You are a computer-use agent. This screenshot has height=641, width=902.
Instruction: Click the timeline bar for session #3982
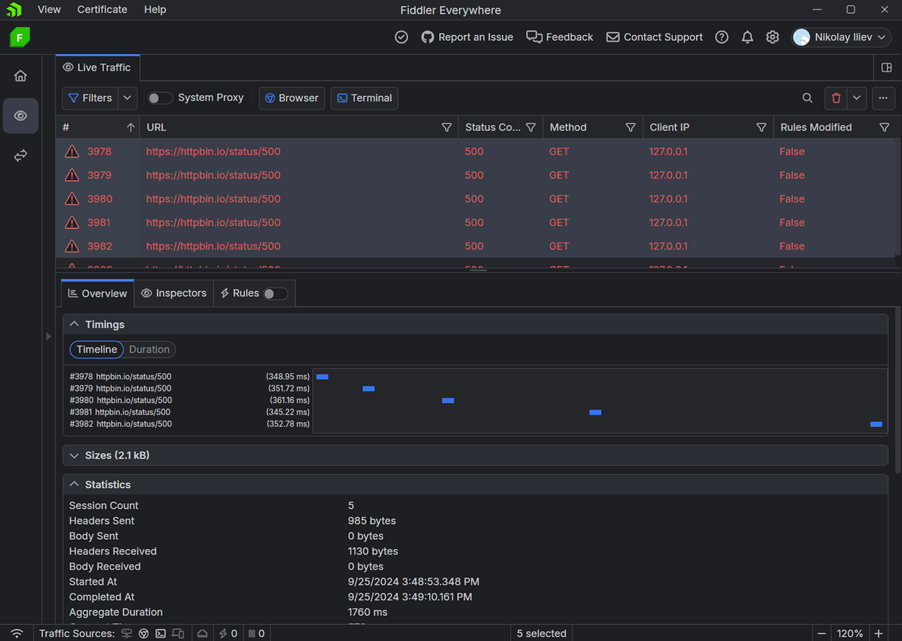click(876, 424)
